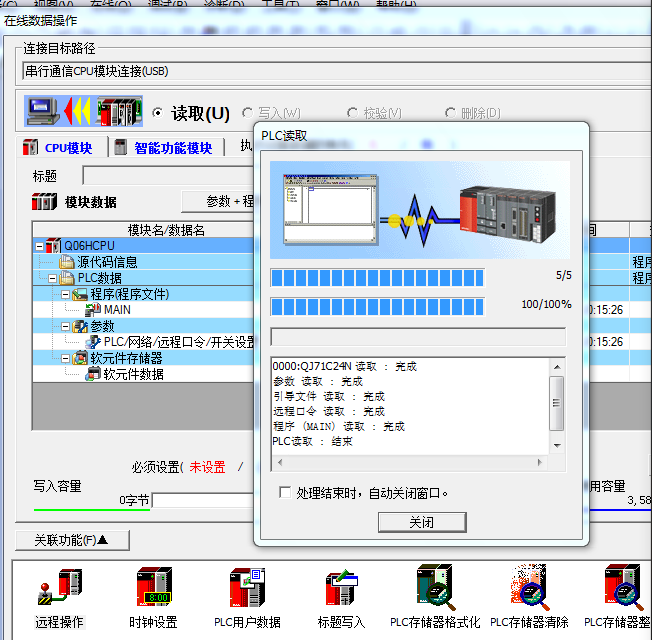The width and height of the screenshot is (652, 640).
Task: Open the 标题写入 title write icon
Action: (342, 587)
